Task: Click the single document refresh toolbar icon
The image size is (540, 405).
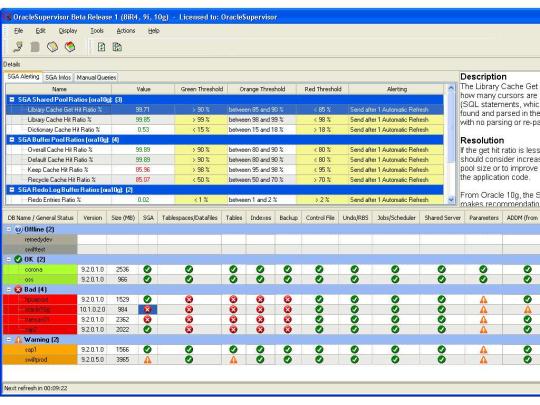Action: click(101, 47)
